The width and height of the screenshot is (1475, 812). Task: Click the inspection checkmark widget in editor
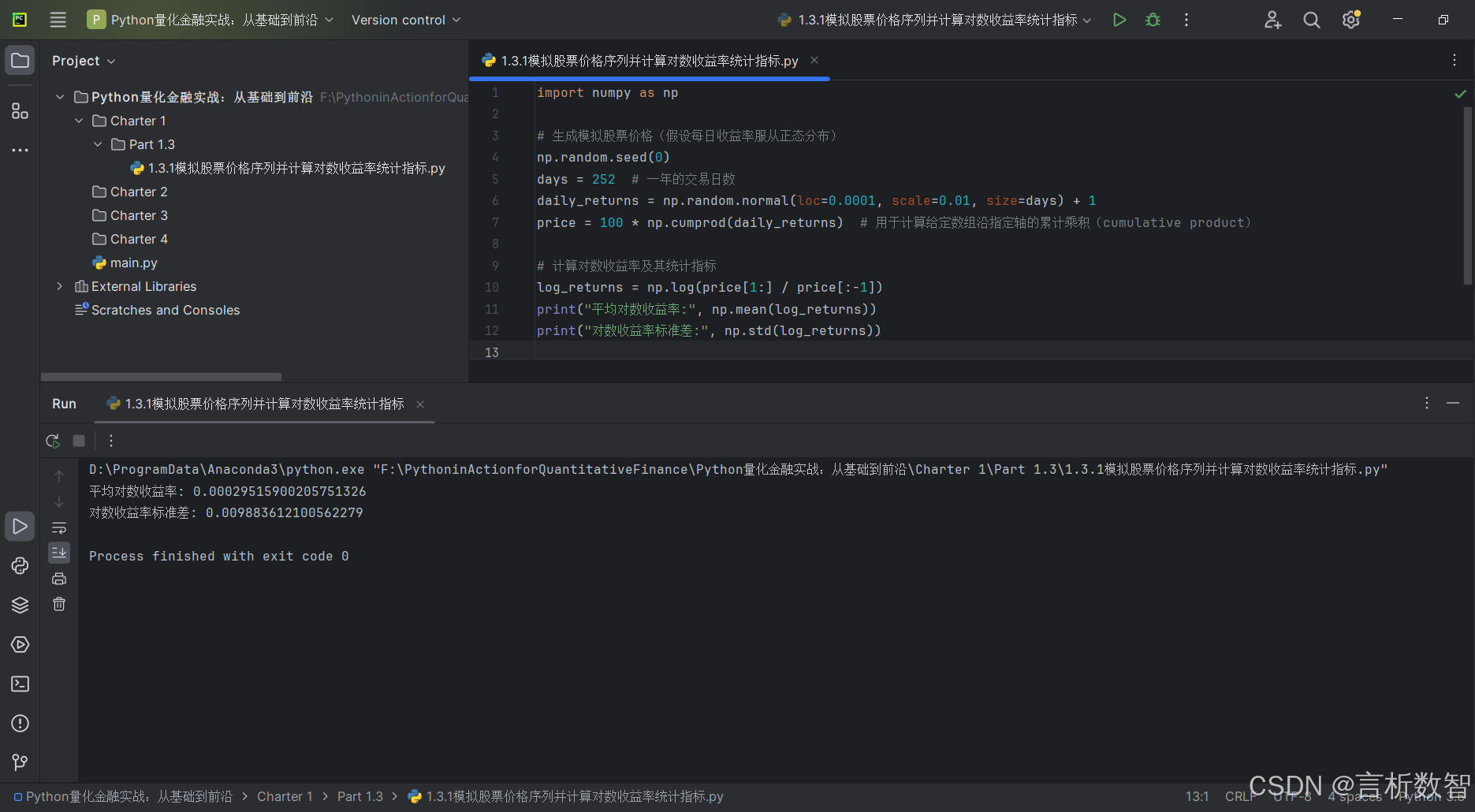click(x=1460, y=94)
